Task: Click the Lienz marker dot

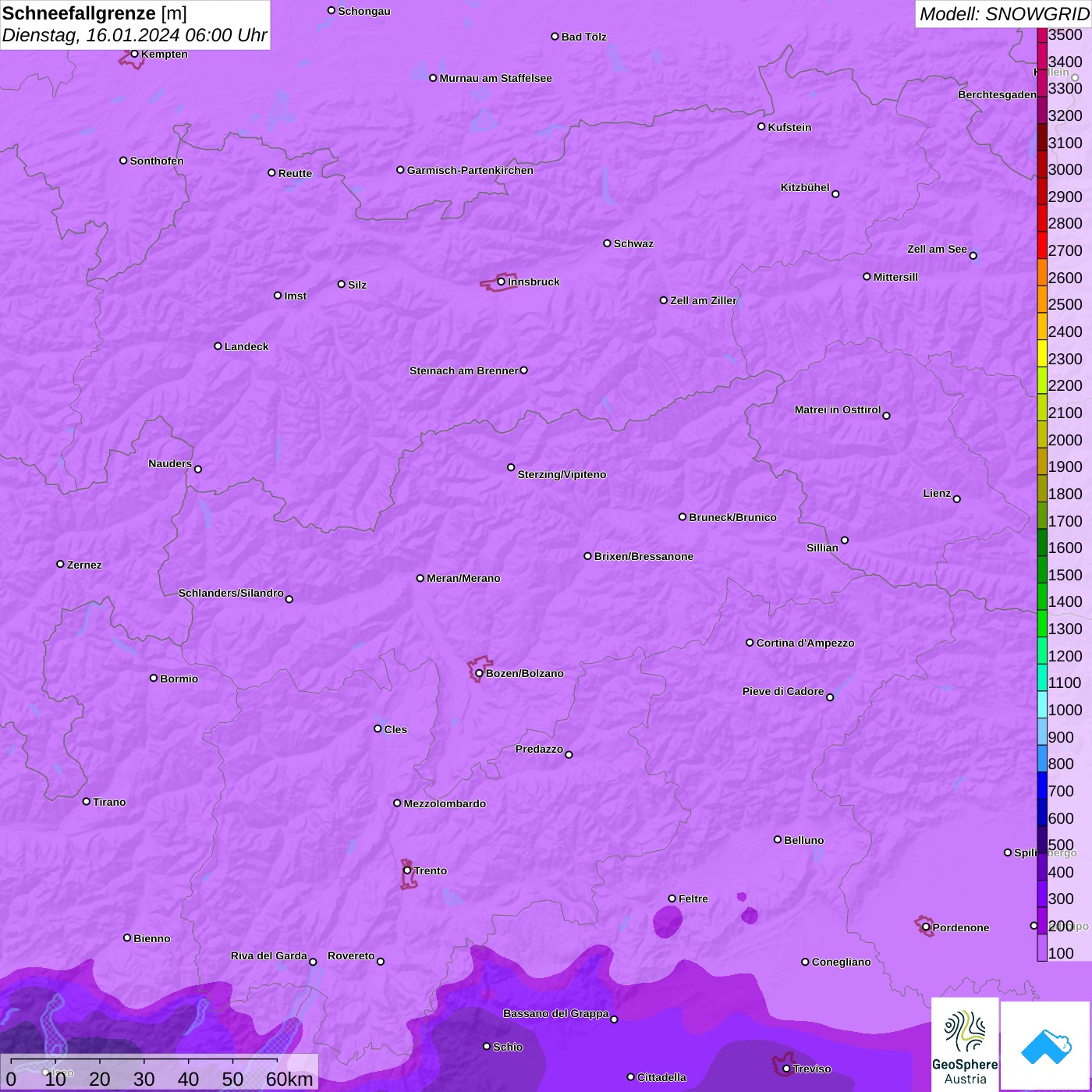Action: pyautogui.click(x=957, y=499)
